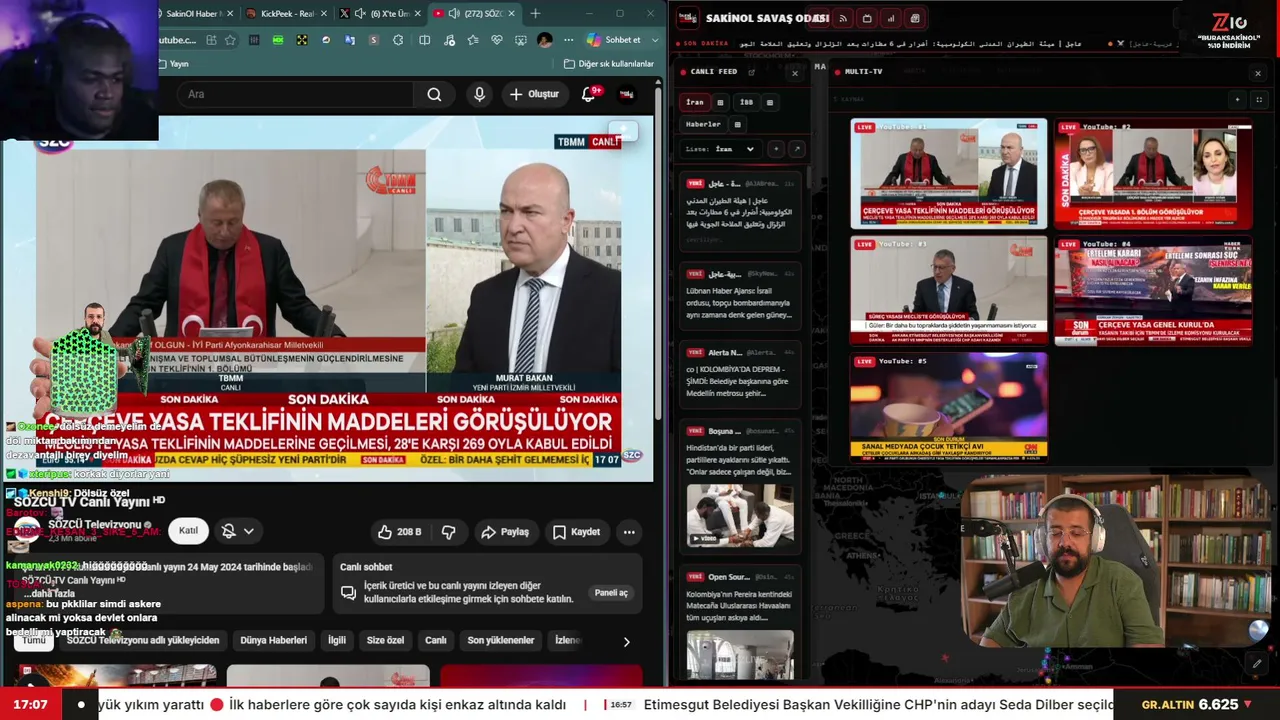Click the grid icon next to Haberler
Screen dimensions: 1280x720
[x=737, y=125]
